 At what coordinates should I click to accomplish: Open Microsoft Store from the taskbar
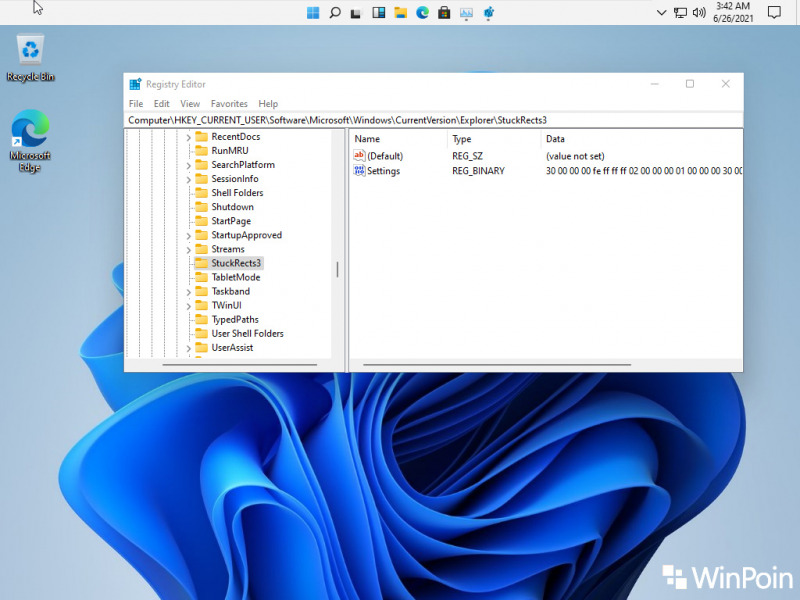click(x=444, y=13)
